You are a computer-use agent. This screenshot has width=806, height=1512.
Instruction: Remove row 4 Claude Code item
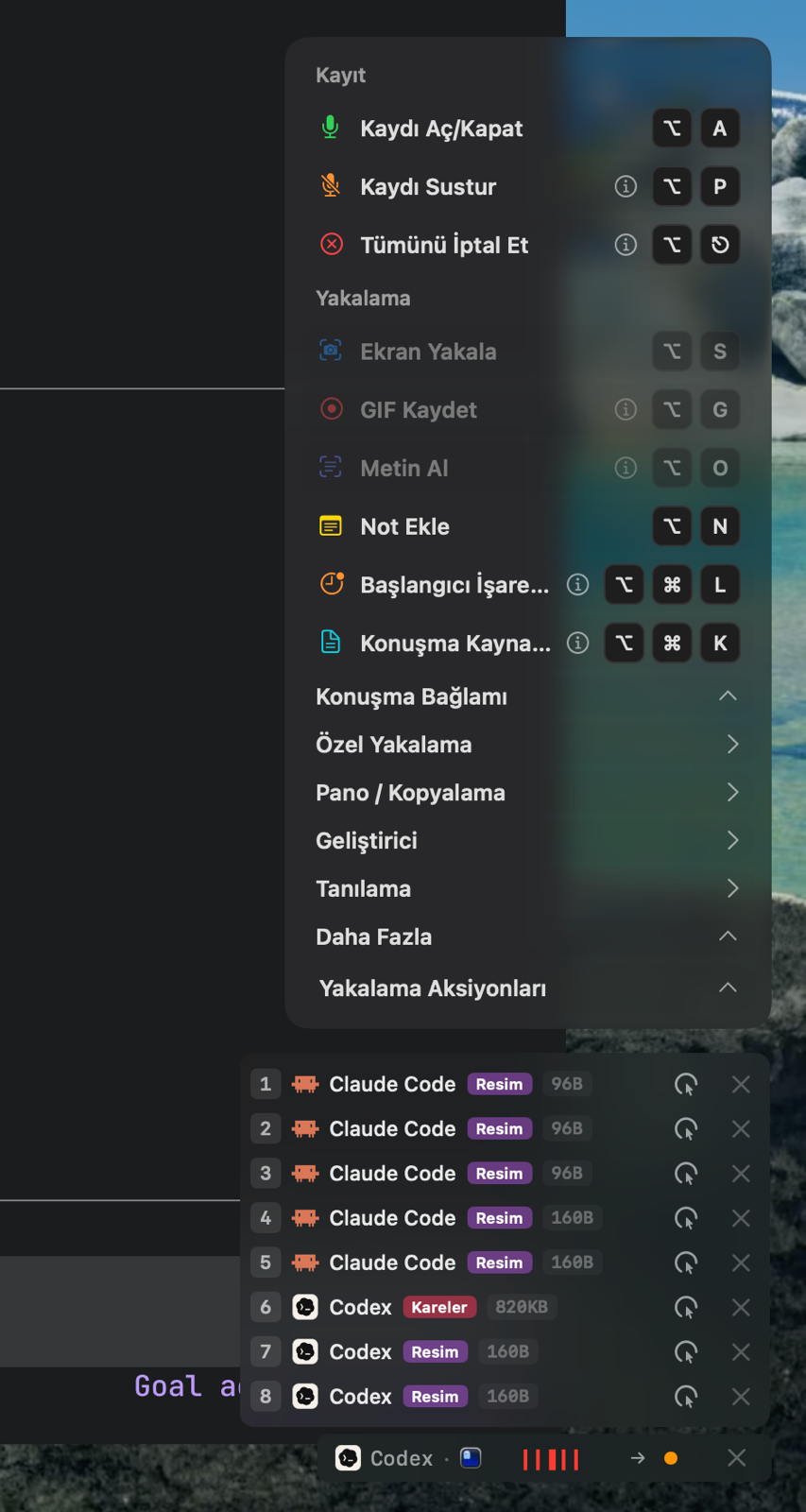click(741, 1218)
